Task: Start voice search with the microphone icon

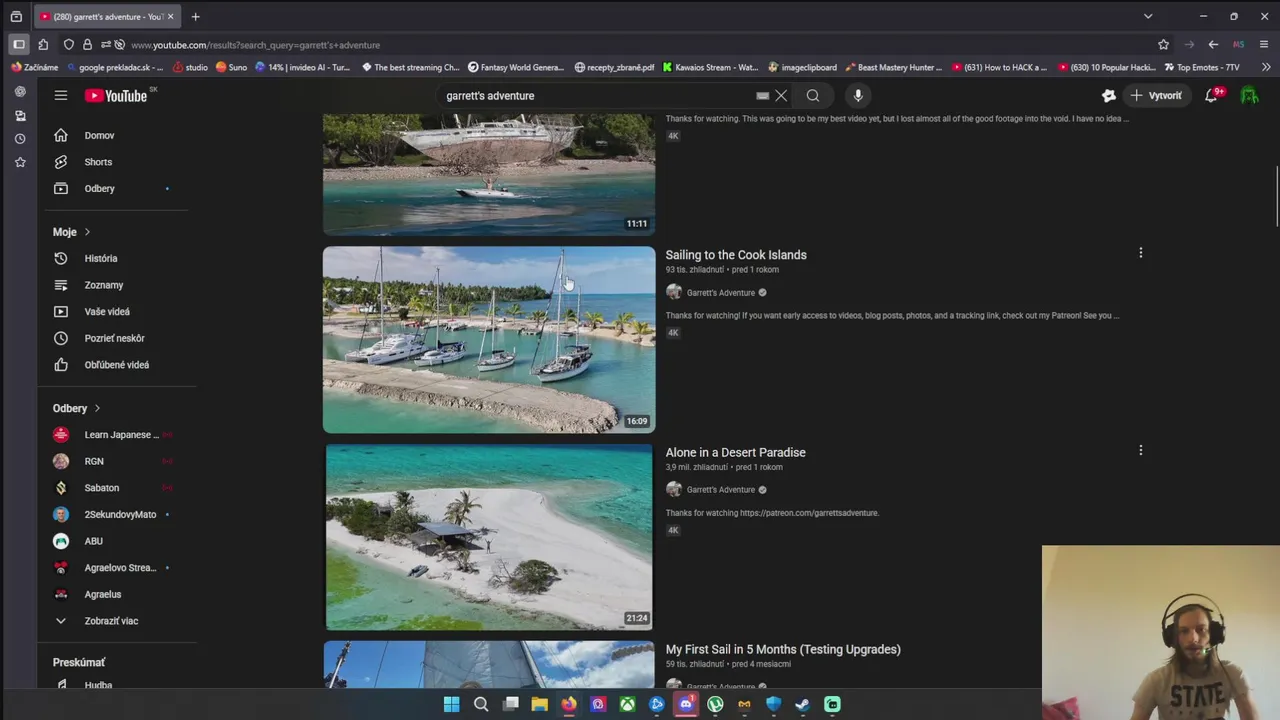Action: [858, 96]
